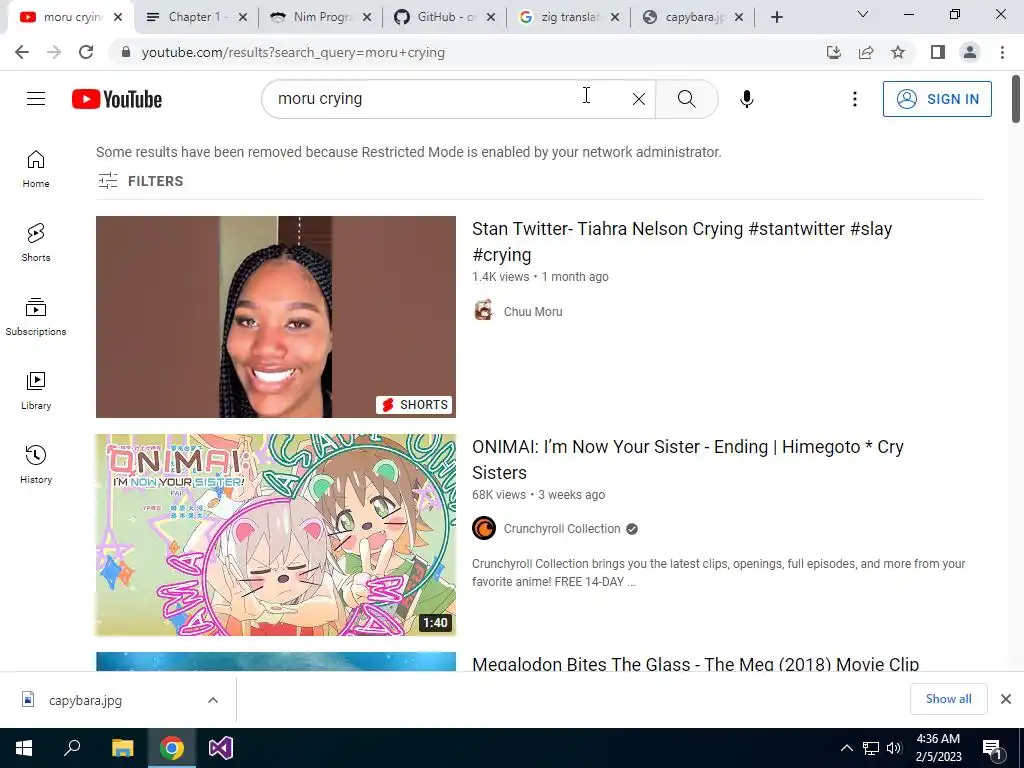Open network status tray icon
This screenshot has height=768, width=1024.
(x=871, y=748)
